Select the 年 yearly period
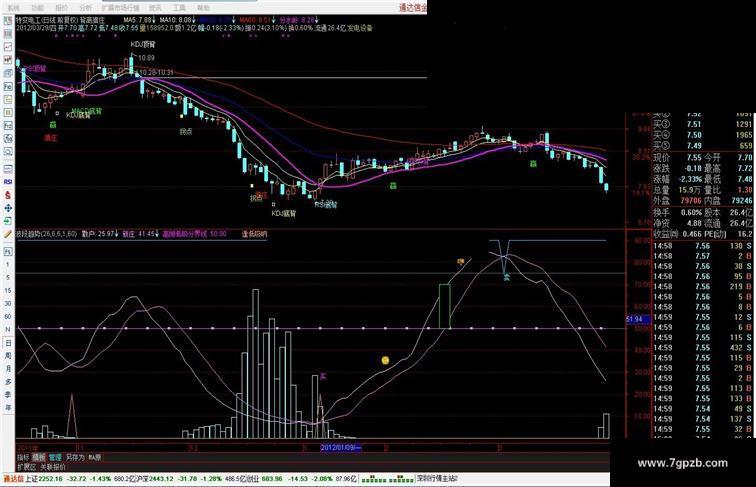The image size is (756, 487). (x=8, y=408)
